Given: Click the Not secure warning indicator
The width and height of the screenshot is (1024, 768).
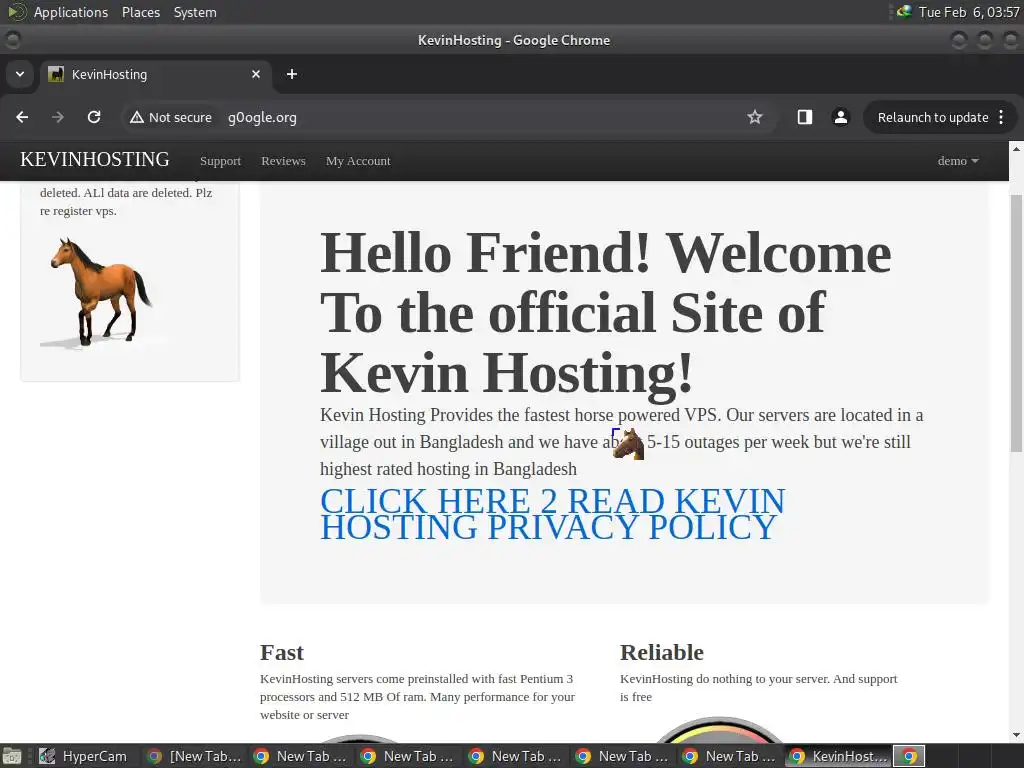Looking at the screenshot, I should pos(171,117).
